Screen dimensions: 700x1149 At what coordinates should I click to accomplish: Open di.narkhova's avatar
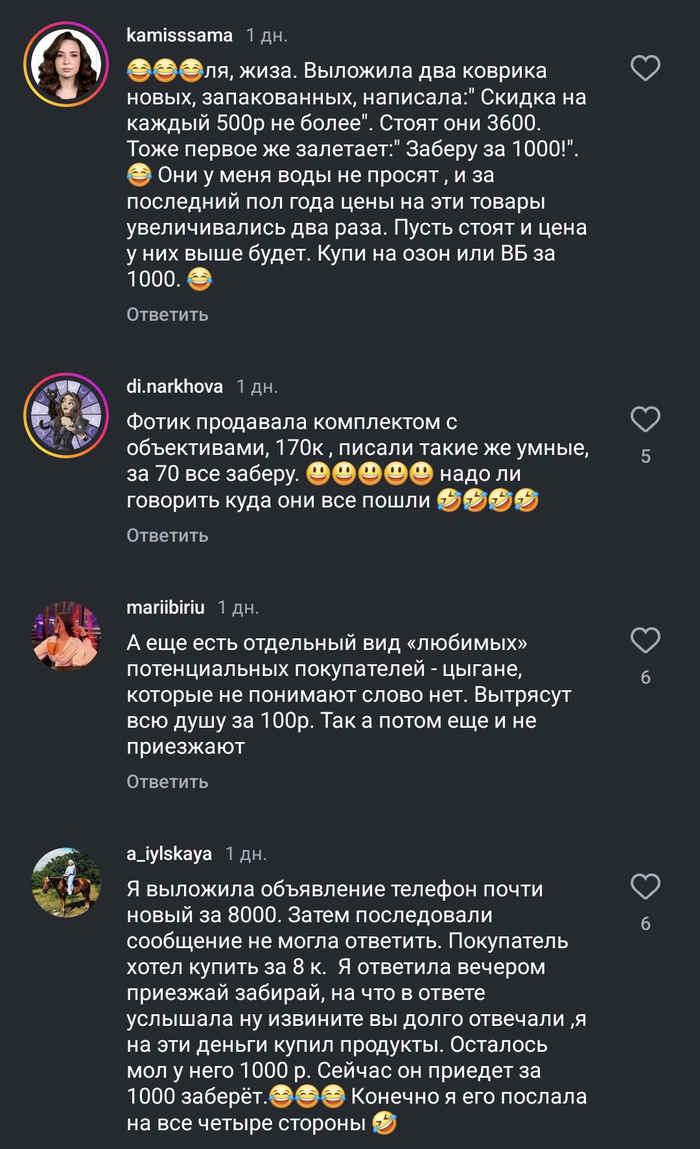click(67, 413)
